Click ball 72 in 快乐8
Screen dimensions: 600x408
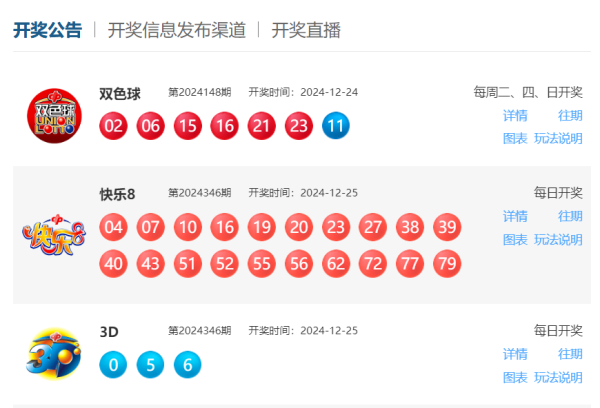[x=373, y=264]
